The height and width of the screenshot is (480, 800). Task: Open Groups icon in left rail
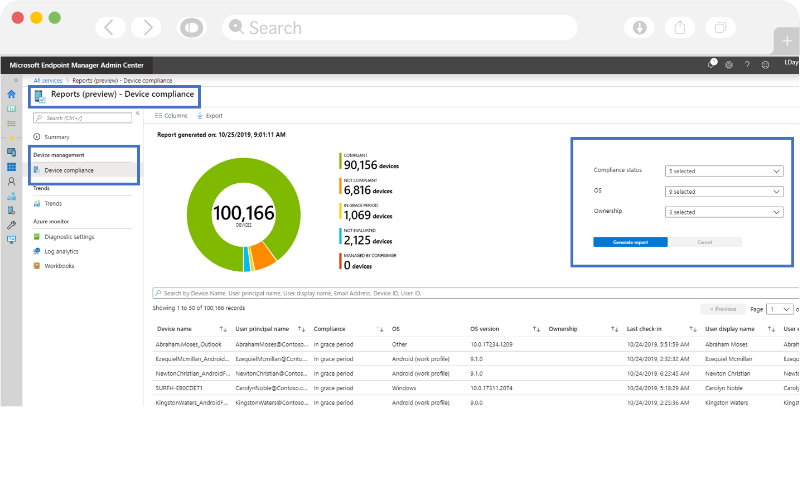[x=11, y=196]
